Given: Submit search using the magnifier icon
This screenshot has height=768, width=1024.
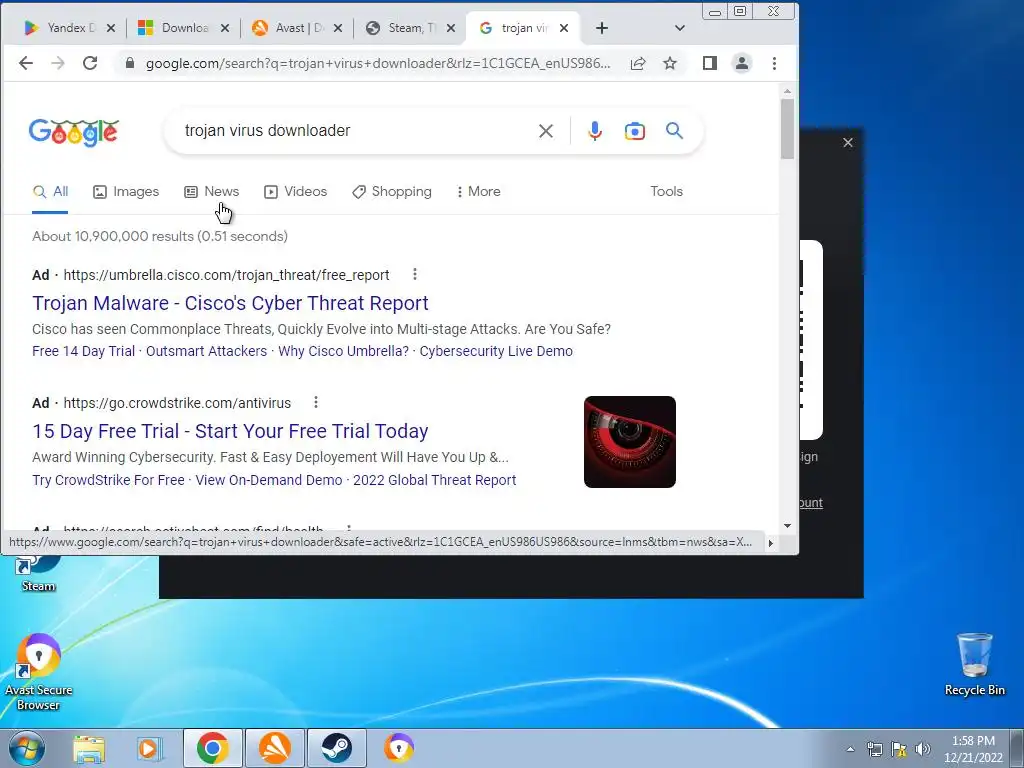Looking at the screenshot, I should click(x=674, y=131).
